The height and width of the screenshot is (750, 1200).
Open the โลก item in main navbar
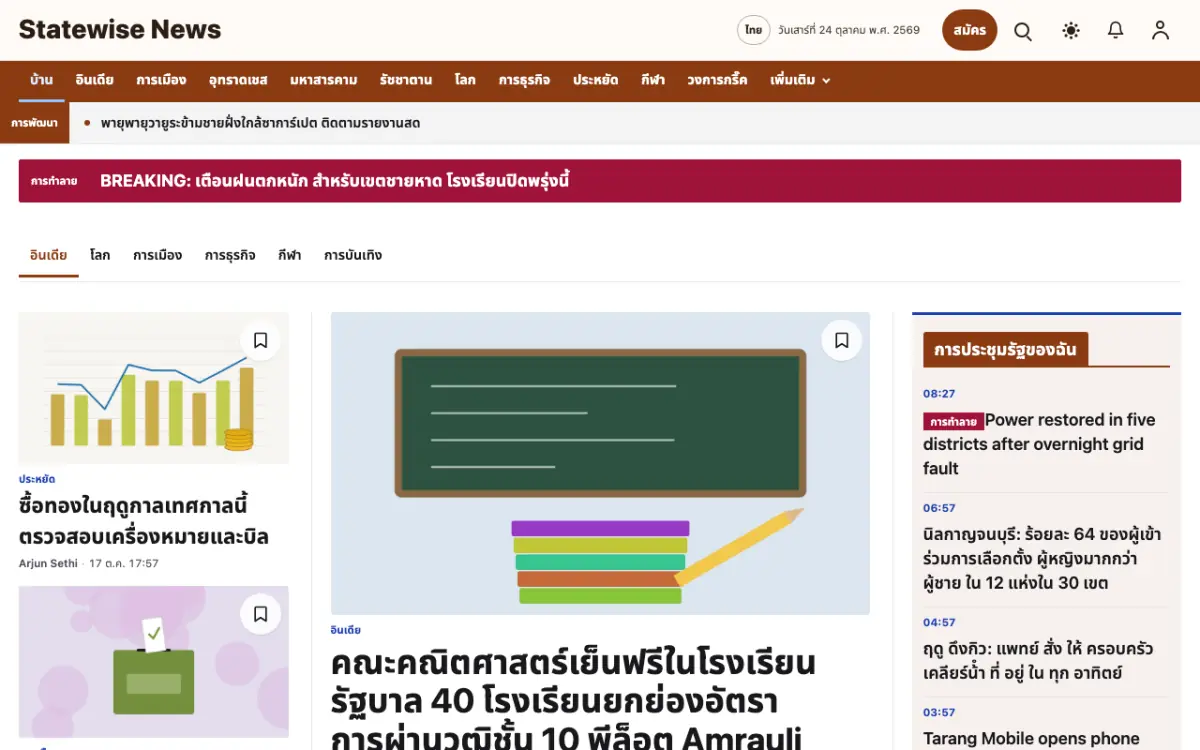(x=465, y=81)
